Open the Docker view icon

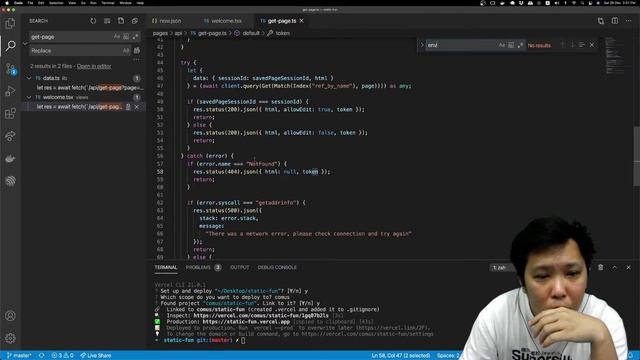(x=10, y=158)
